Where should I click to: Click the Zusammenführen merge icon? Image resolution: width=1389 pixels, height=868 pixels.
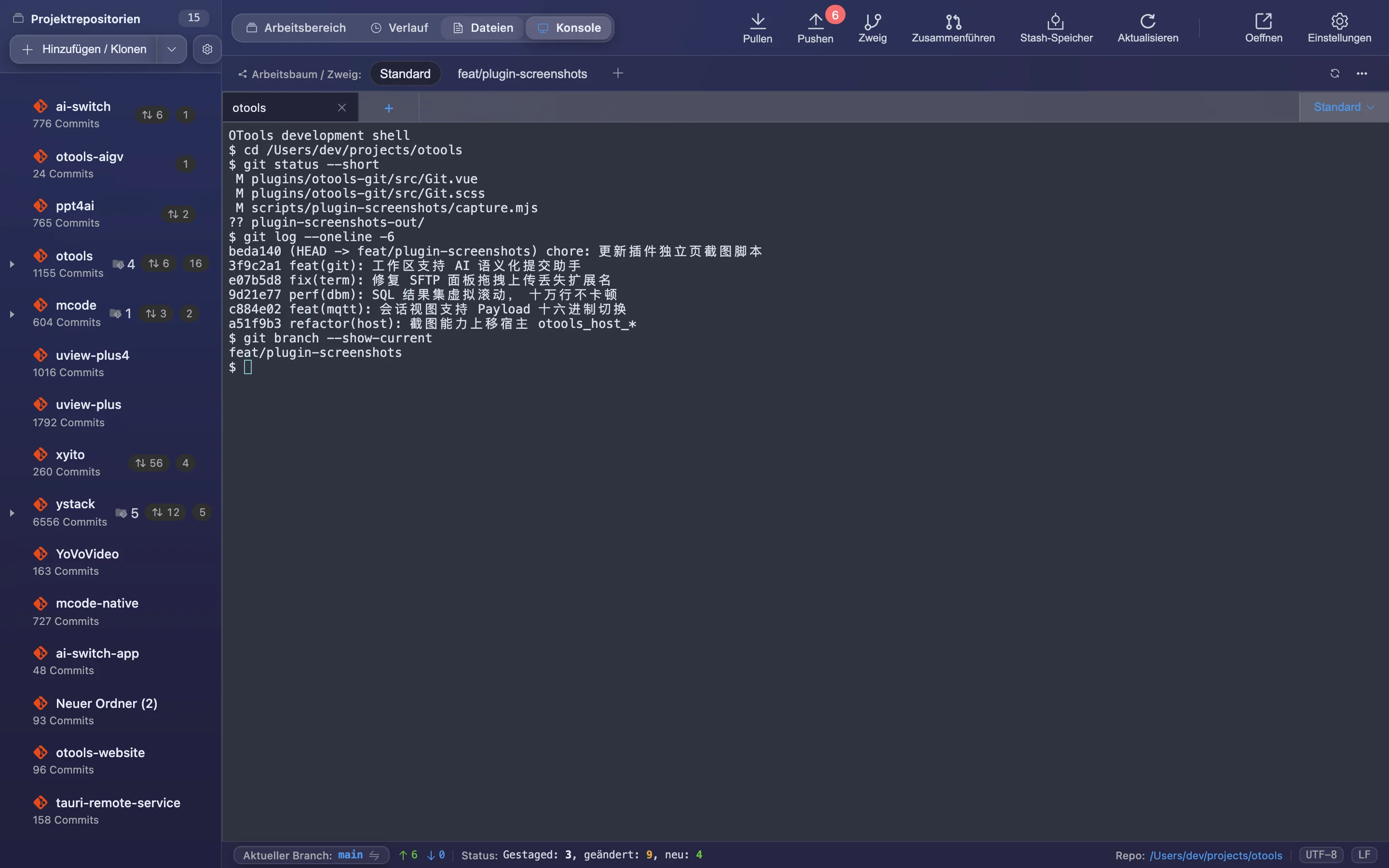tap(953, 21)
